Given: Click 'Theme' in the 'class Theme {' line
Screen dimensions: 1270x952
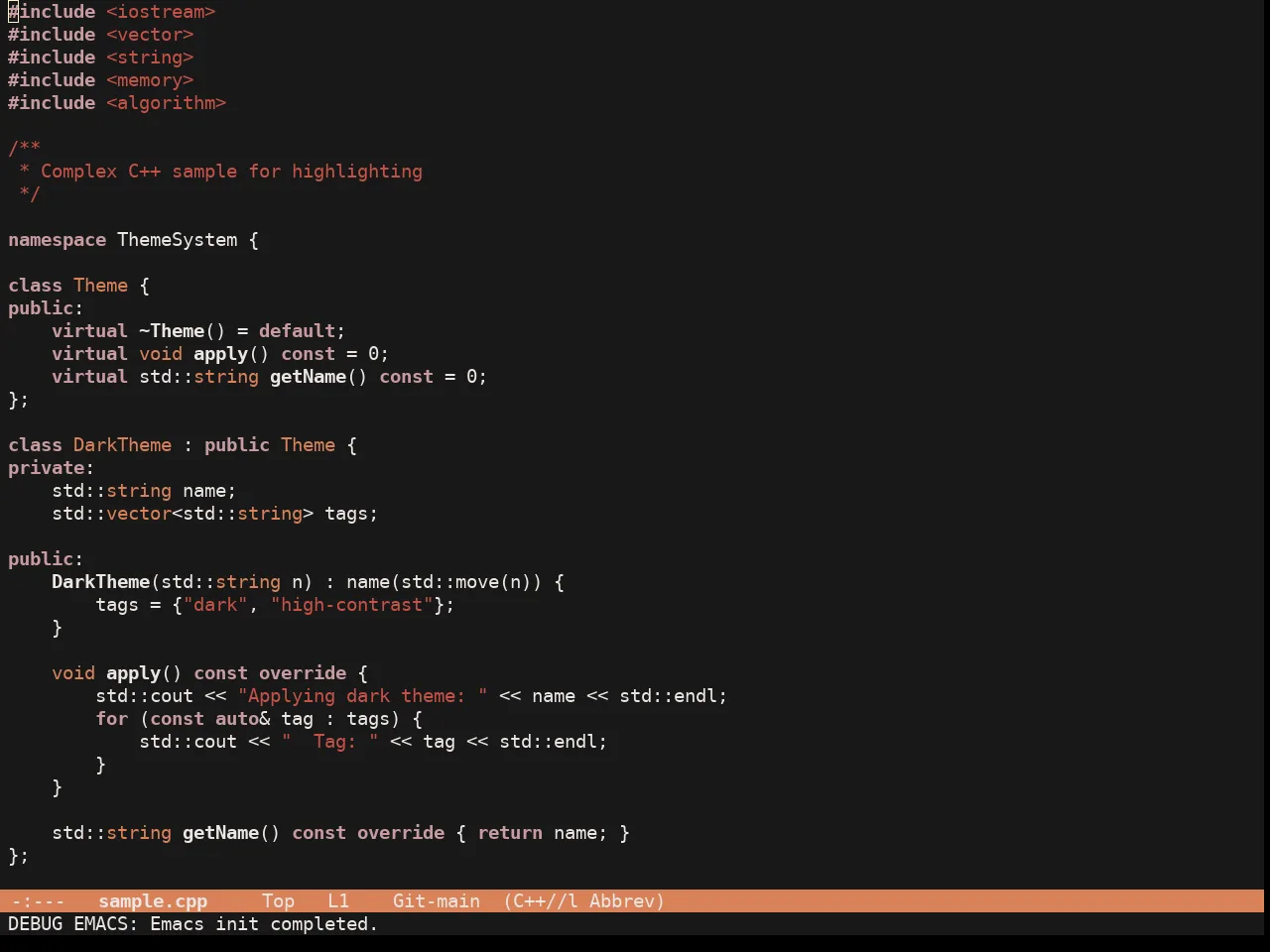Looking at the screenshot, I should coord(101,286).
